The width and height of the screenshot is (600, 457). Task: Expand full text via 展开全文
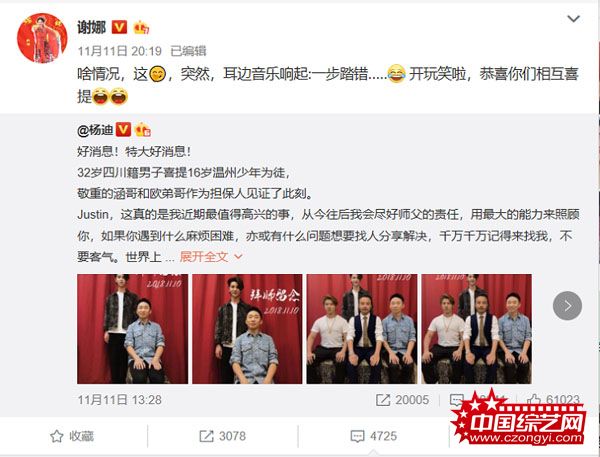click(x=211, y=256)
